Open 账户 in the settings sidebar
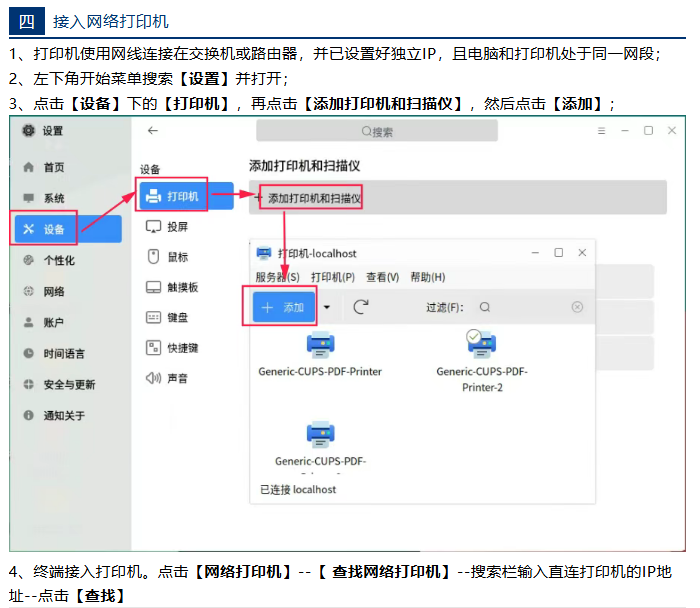700x608 pixels. (53, 322)
